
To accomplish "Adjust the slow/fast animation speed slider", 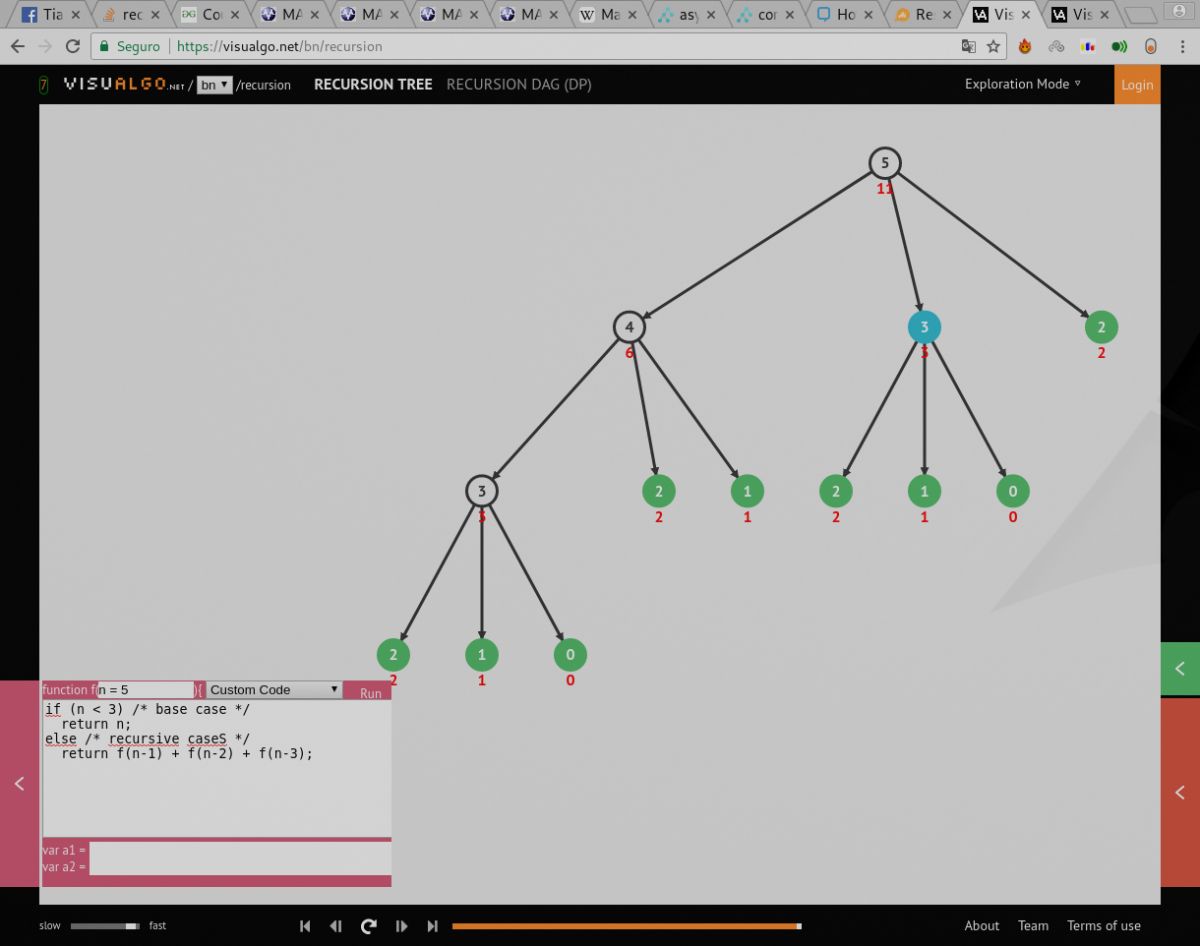I will [x=105, y=926].
